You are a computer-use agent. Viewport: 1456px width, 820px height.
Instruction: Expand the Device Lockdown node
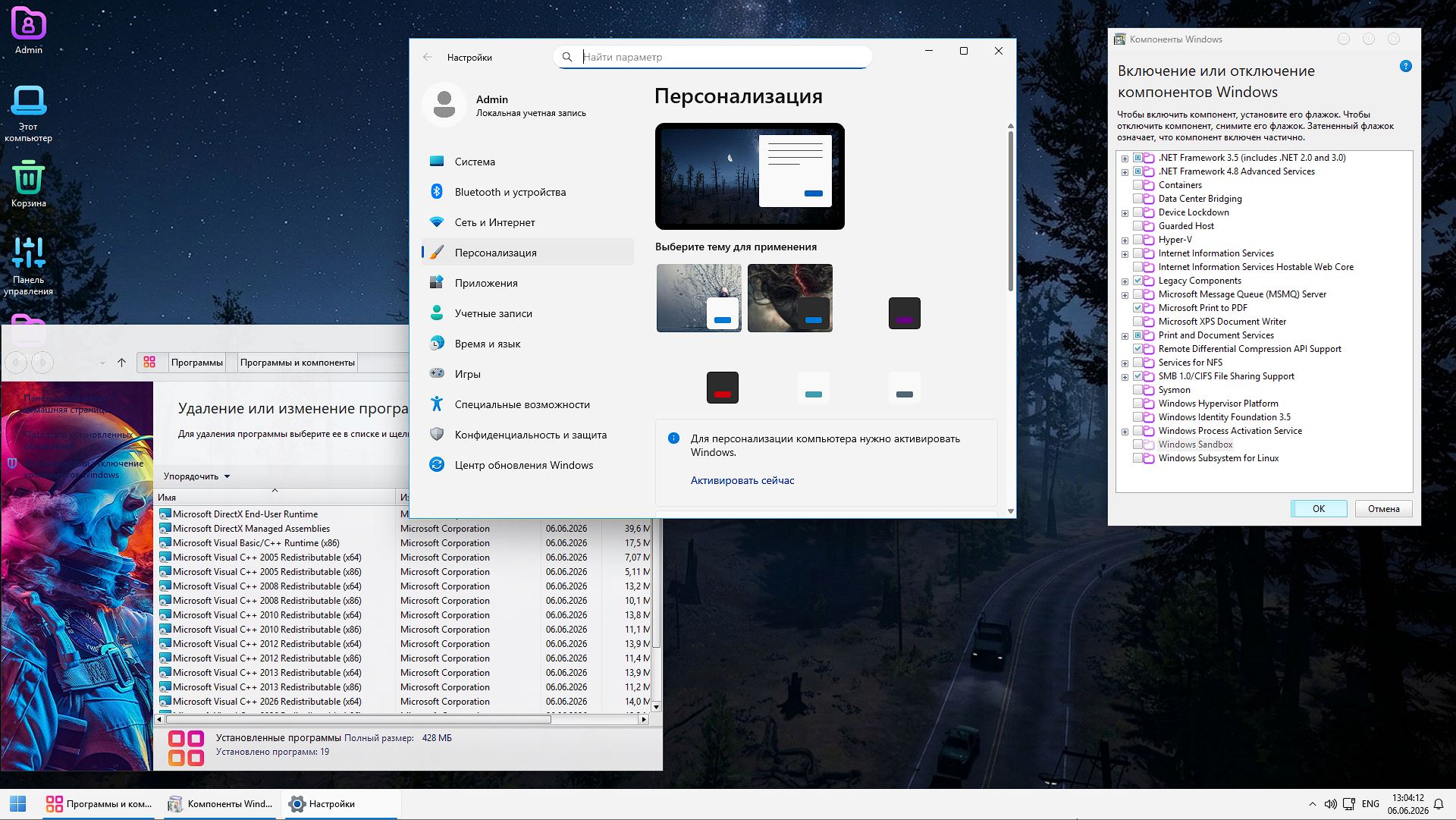pyautogui.click(x=1125, y=213)
